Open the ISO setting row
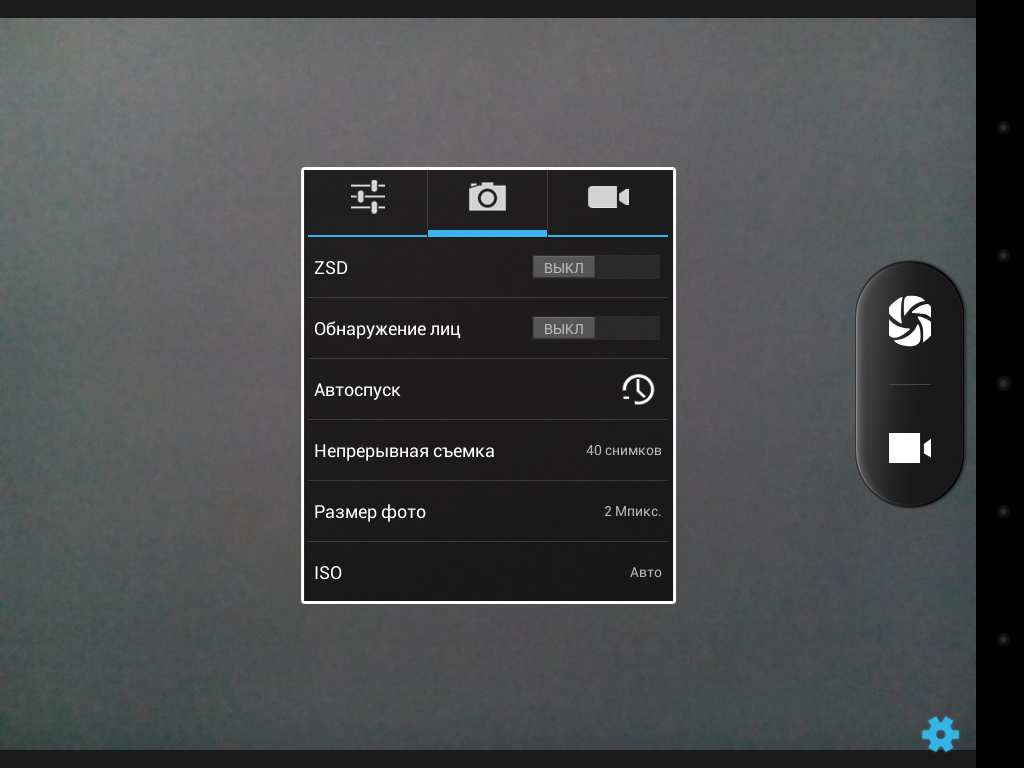This screenshot has width=1024, height=768. [x=488, y=572]
